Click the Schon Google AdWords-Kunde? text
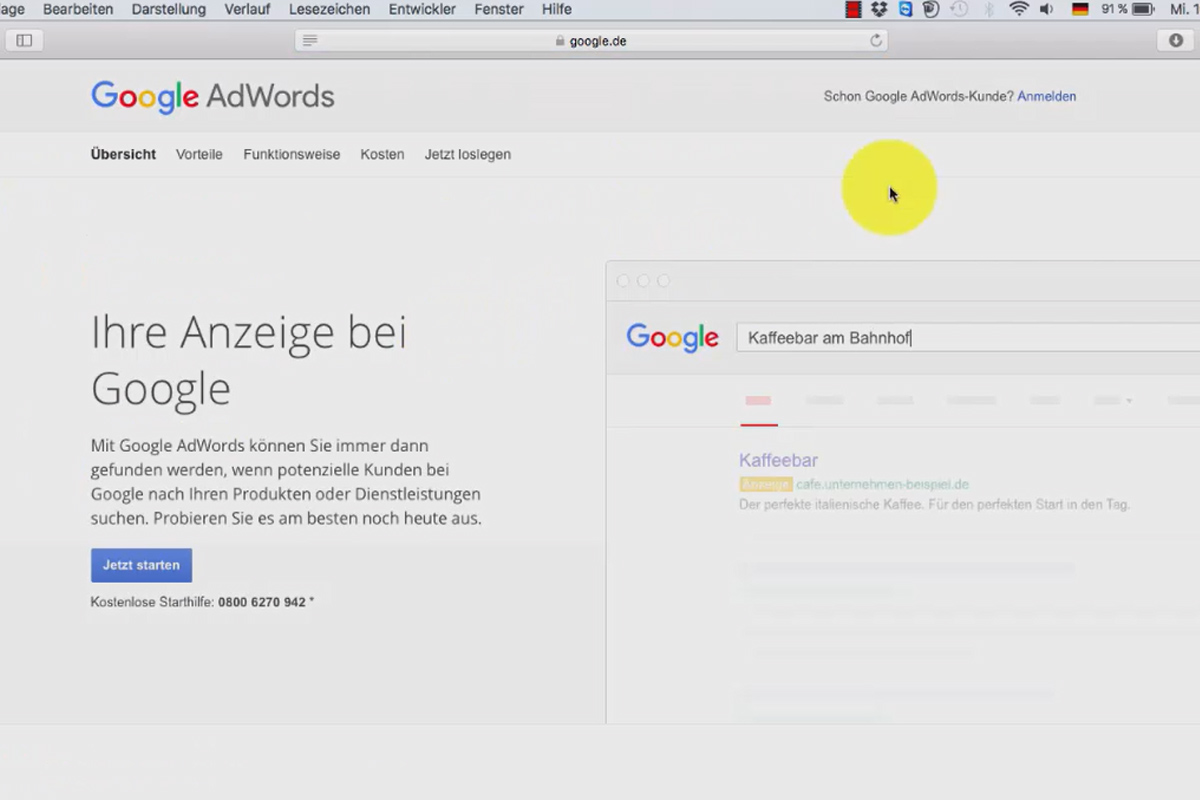1200x800 pixels. (918, 96)
